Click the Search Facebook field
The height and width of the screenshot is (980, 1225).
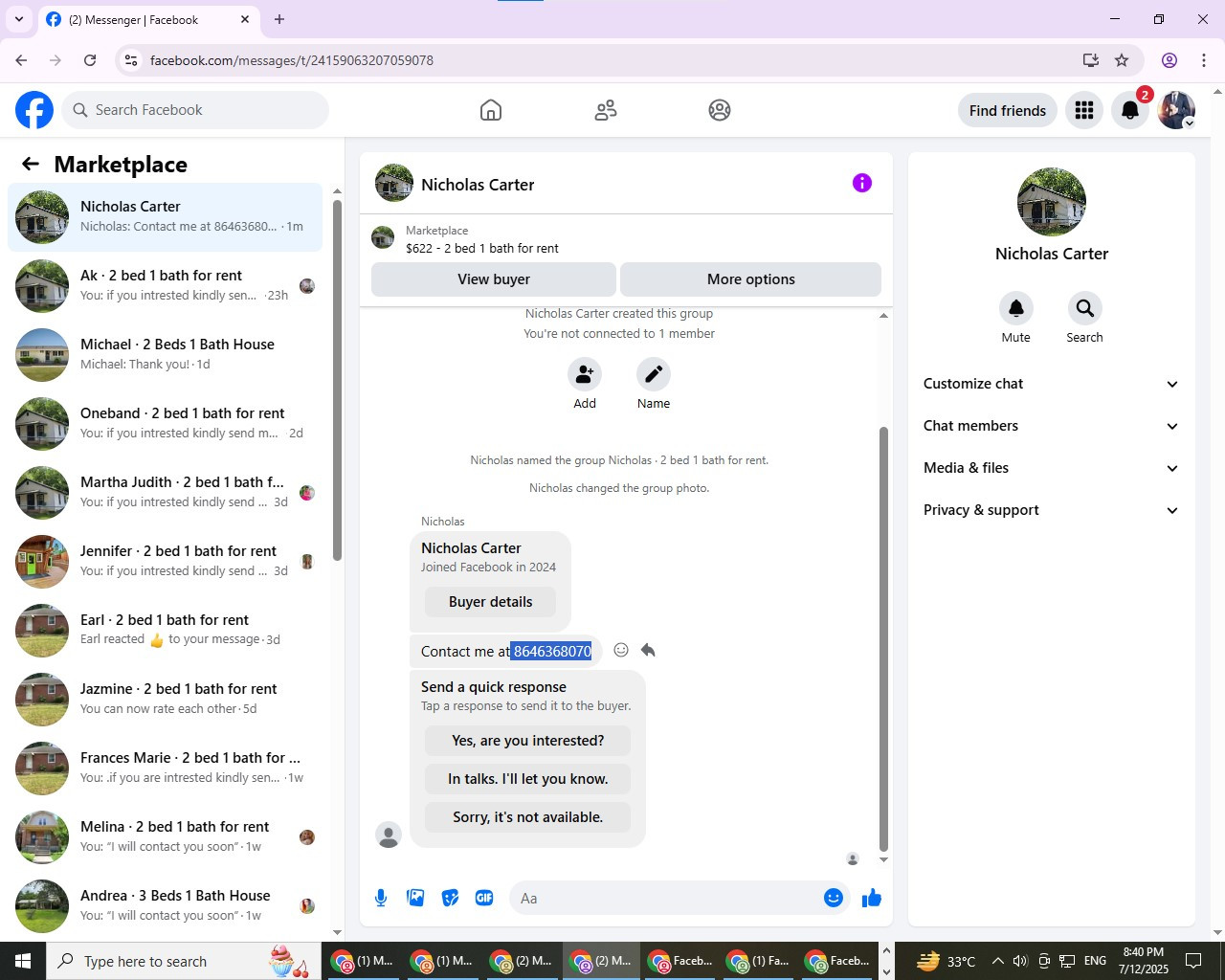[196, 110]
